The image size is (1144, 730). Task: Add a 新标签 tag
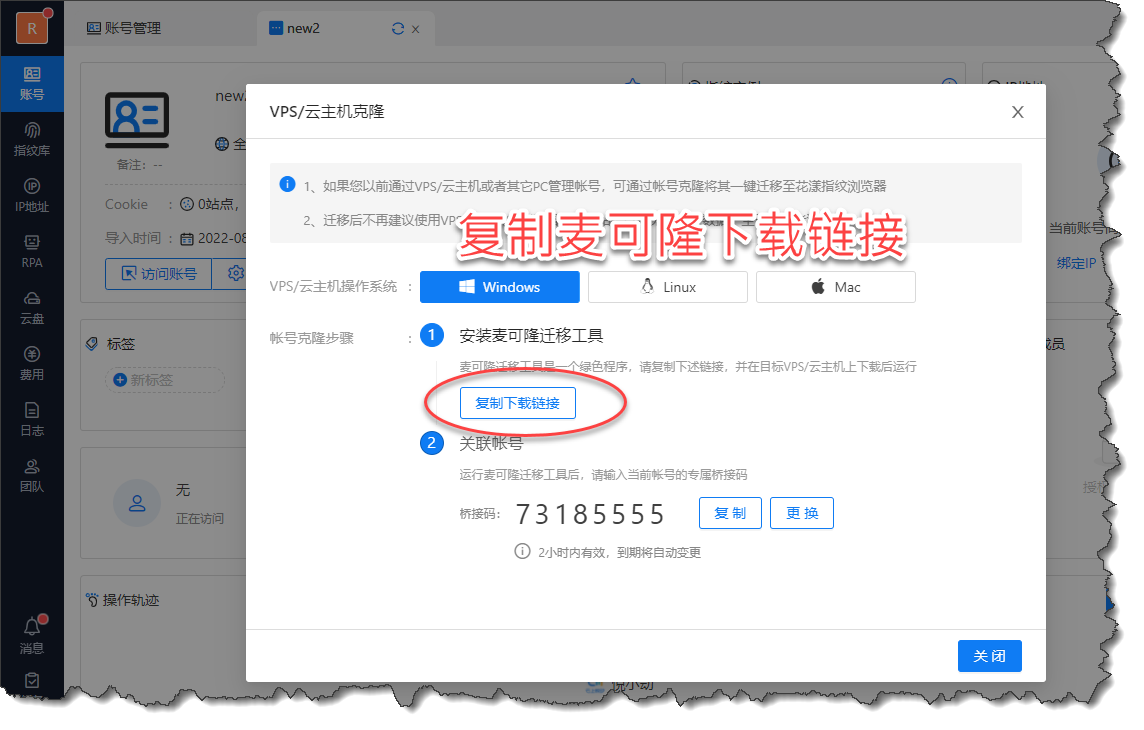point(164,380)
